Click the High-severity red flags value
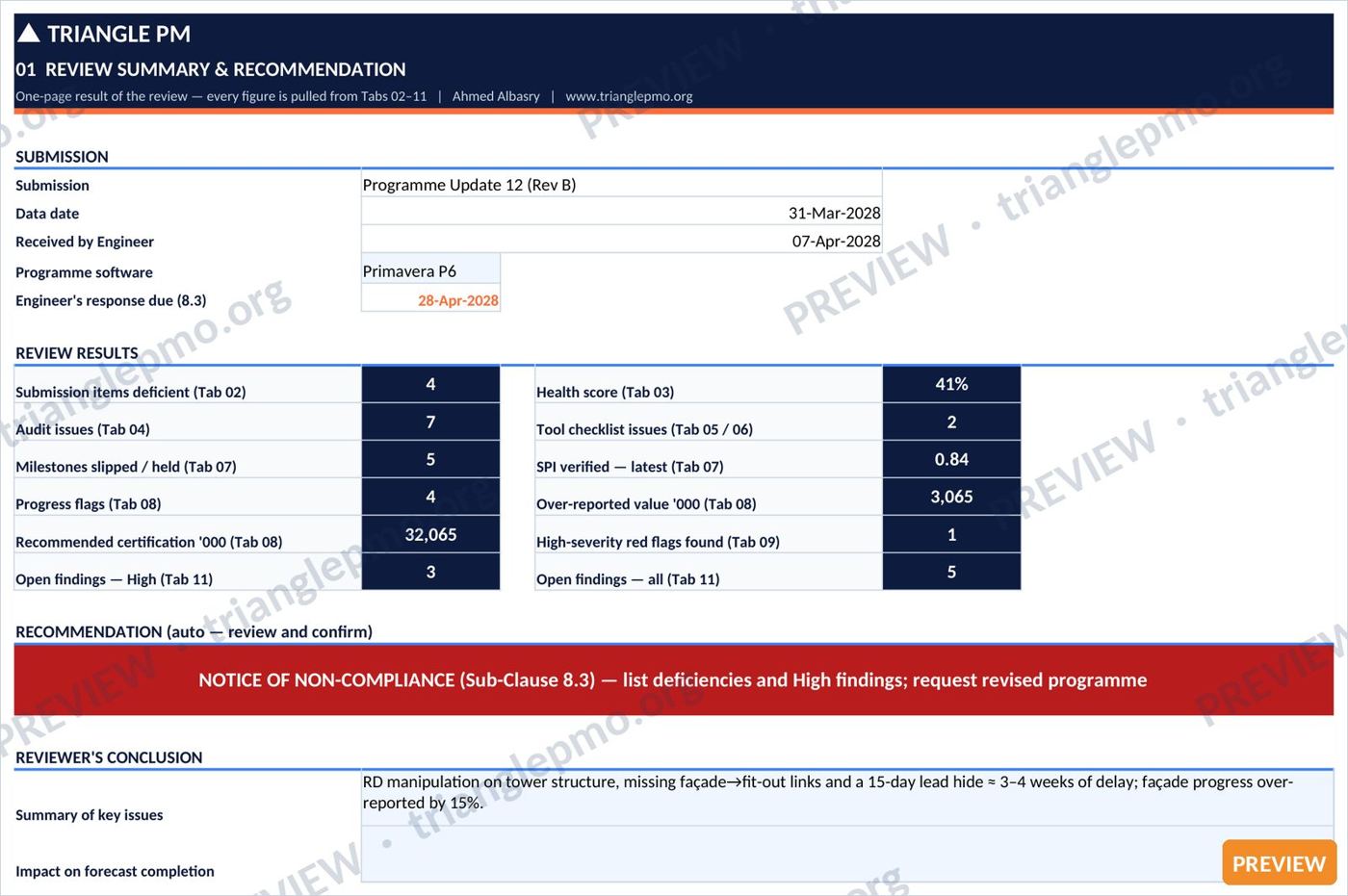This screenshot has width=1348, height=896. [951, 534]
